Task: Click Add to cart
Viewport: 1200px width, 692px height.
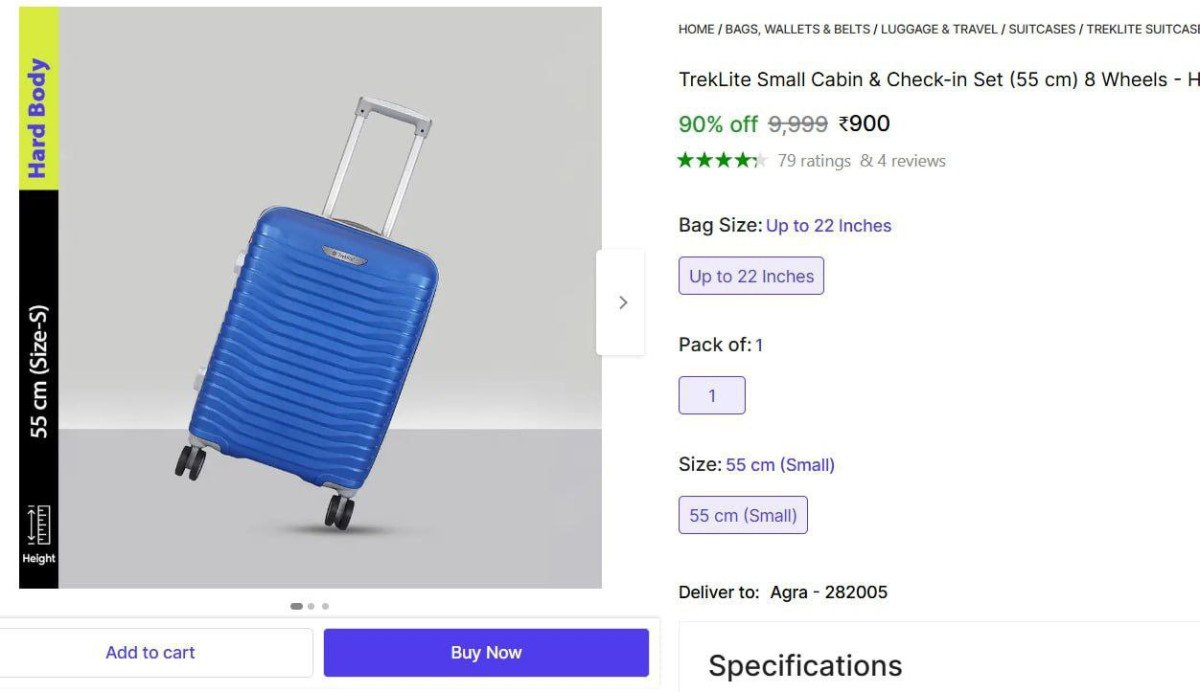Action: click(150, 652)
